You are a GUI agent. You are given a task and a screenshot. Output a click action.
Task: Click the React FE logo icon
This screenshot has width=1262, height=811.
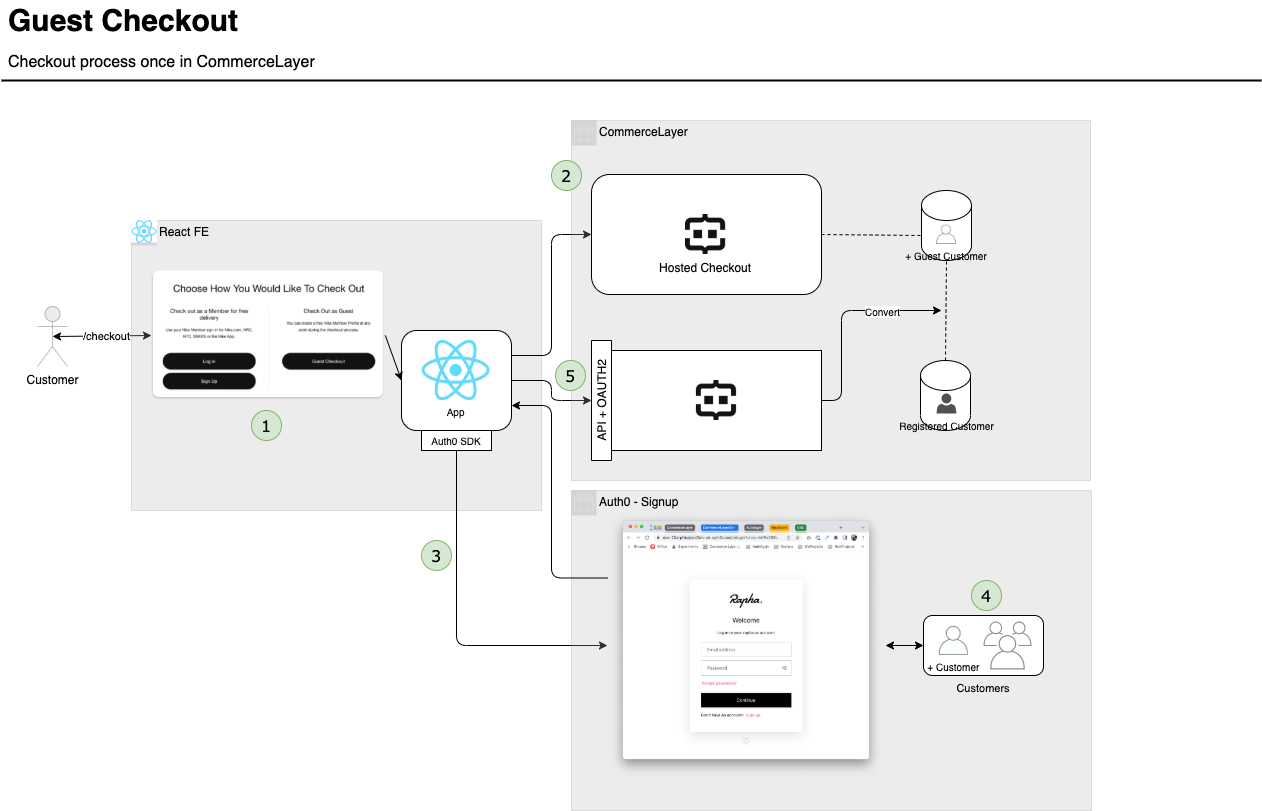click(144, 232)
